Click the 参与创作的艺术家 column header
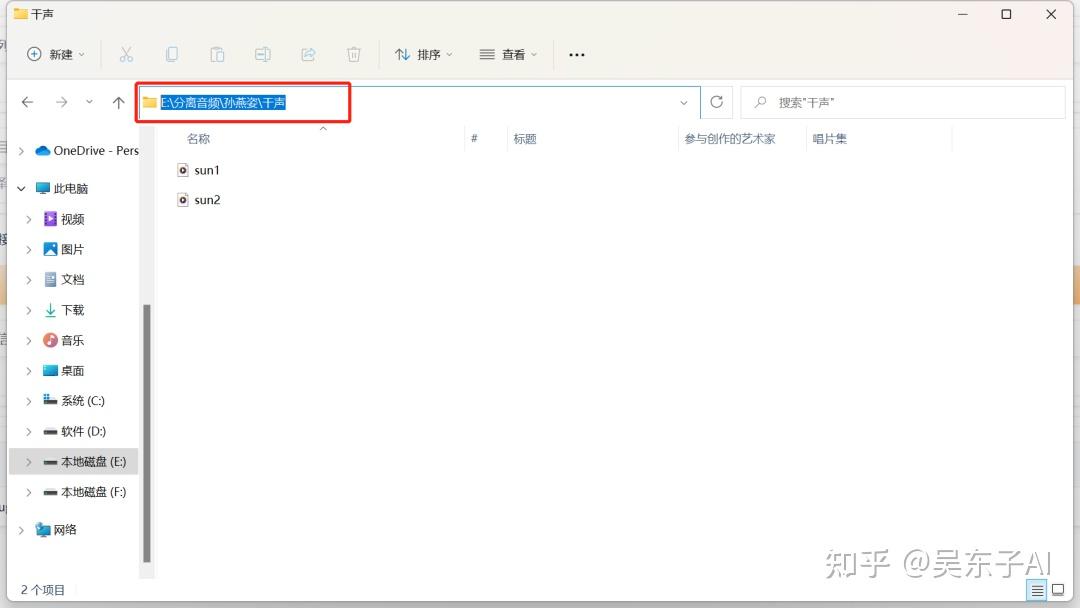 [x=729, y=139]
